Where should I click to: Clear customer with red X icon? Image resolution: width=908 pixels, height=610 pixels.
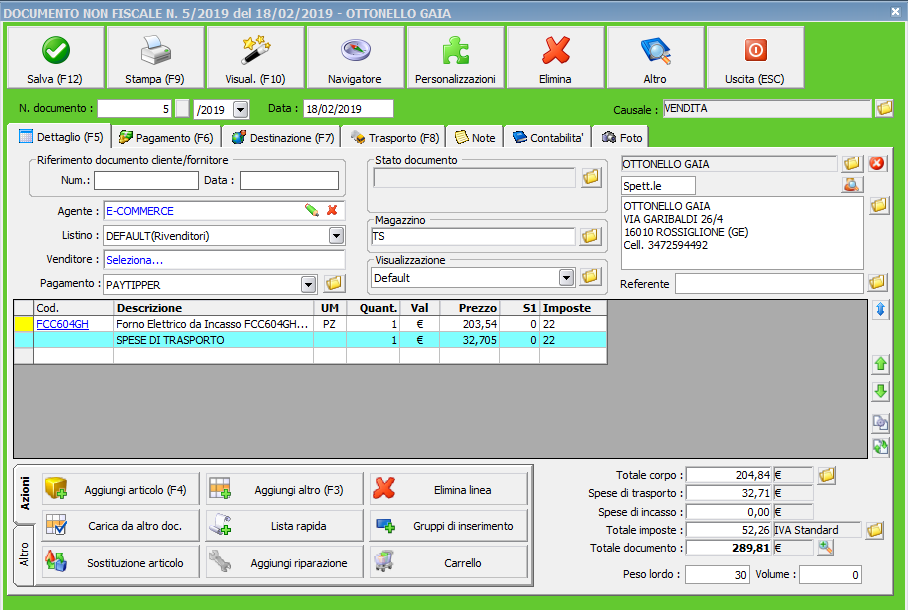coord(877,164)
